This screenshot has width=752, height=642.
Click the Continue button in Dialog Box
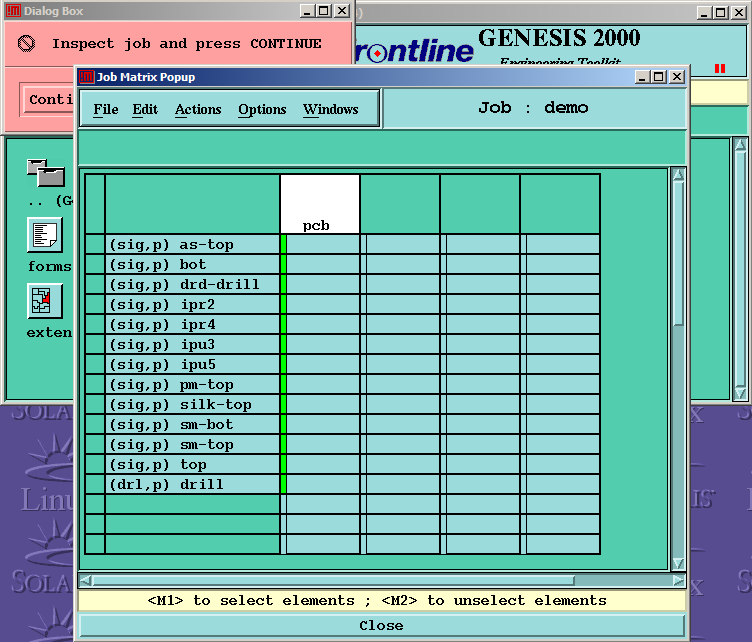(x=50, y=99)
